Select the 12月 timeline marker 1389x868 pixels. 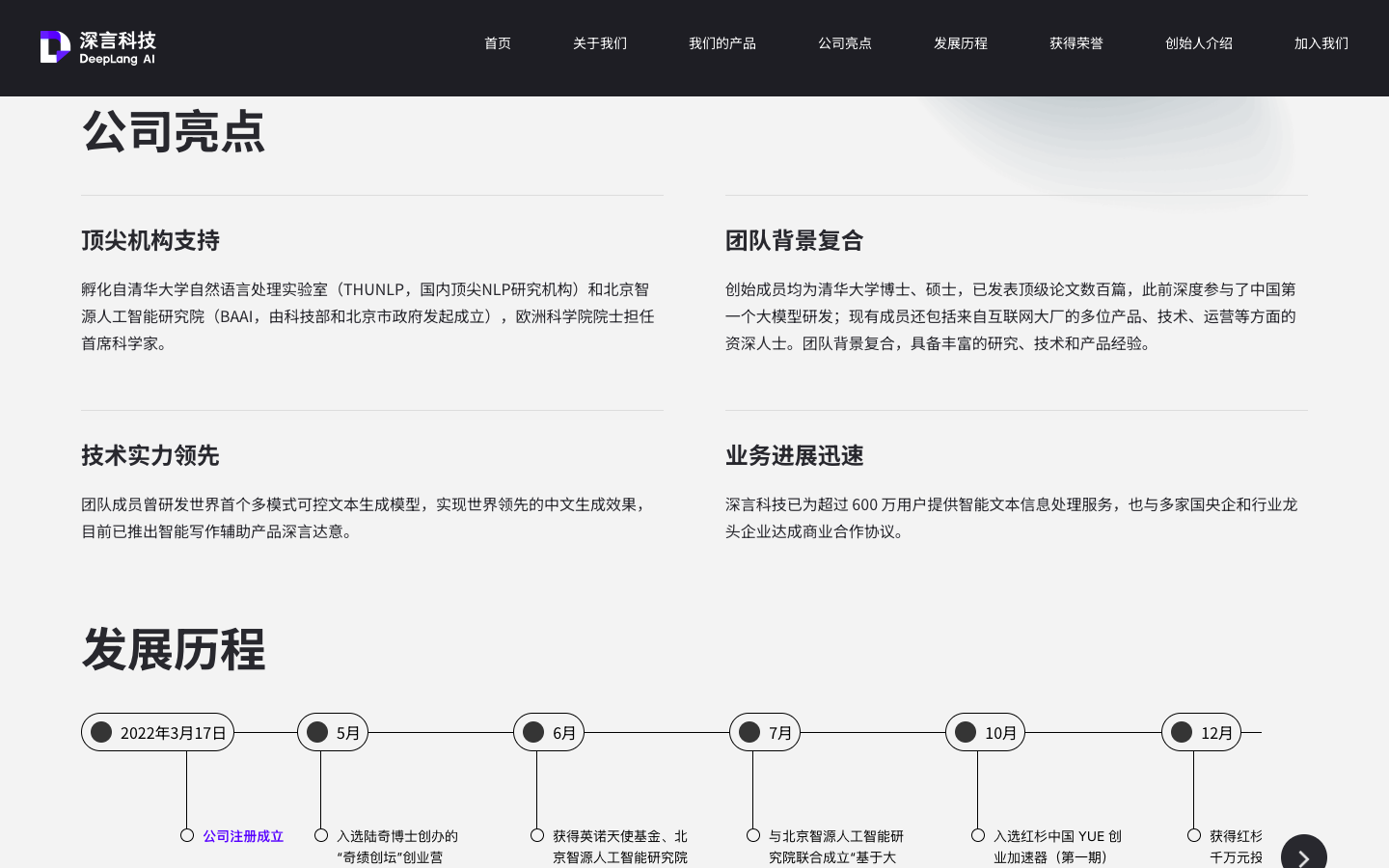pyautogui.click(x=1201, y=732)
